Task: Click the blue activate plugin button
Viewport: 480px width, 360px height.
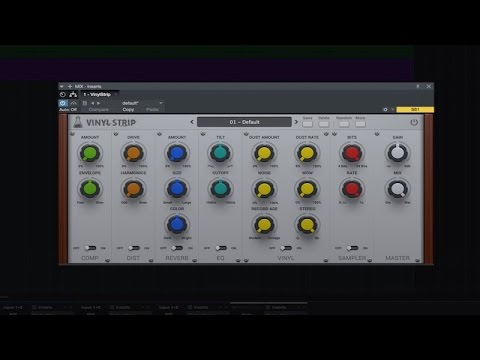Action: click(63, 103)
